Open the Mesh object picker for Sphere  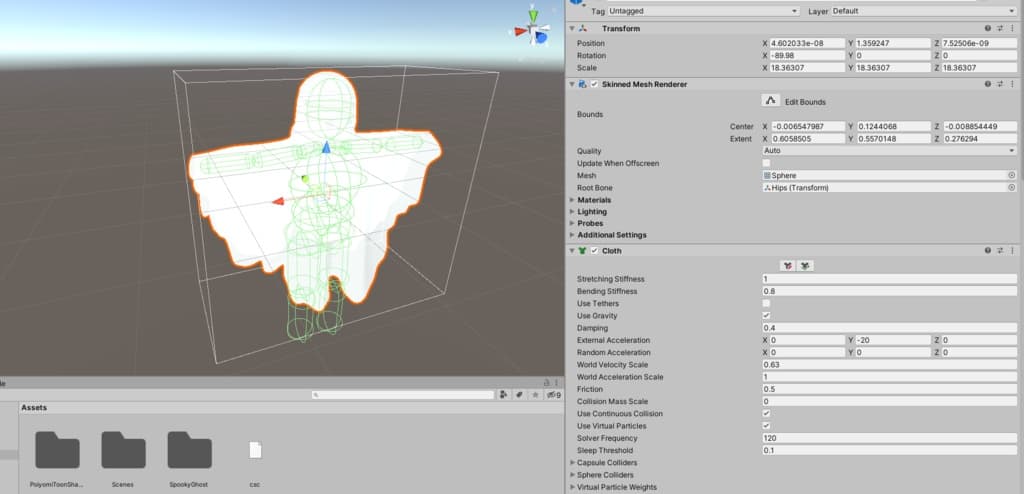point(1011,175)
